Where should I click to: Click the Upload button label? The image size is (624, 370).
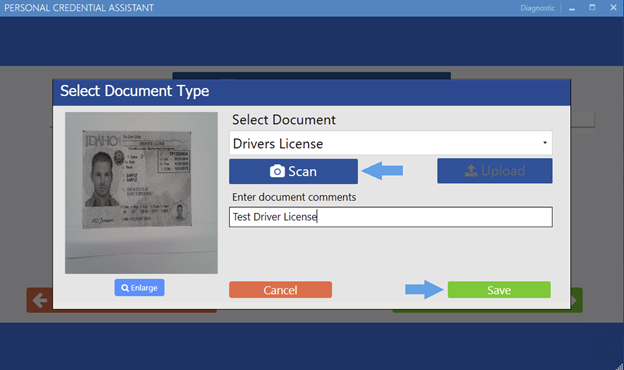pyautogui.click(x=503, y=171)
